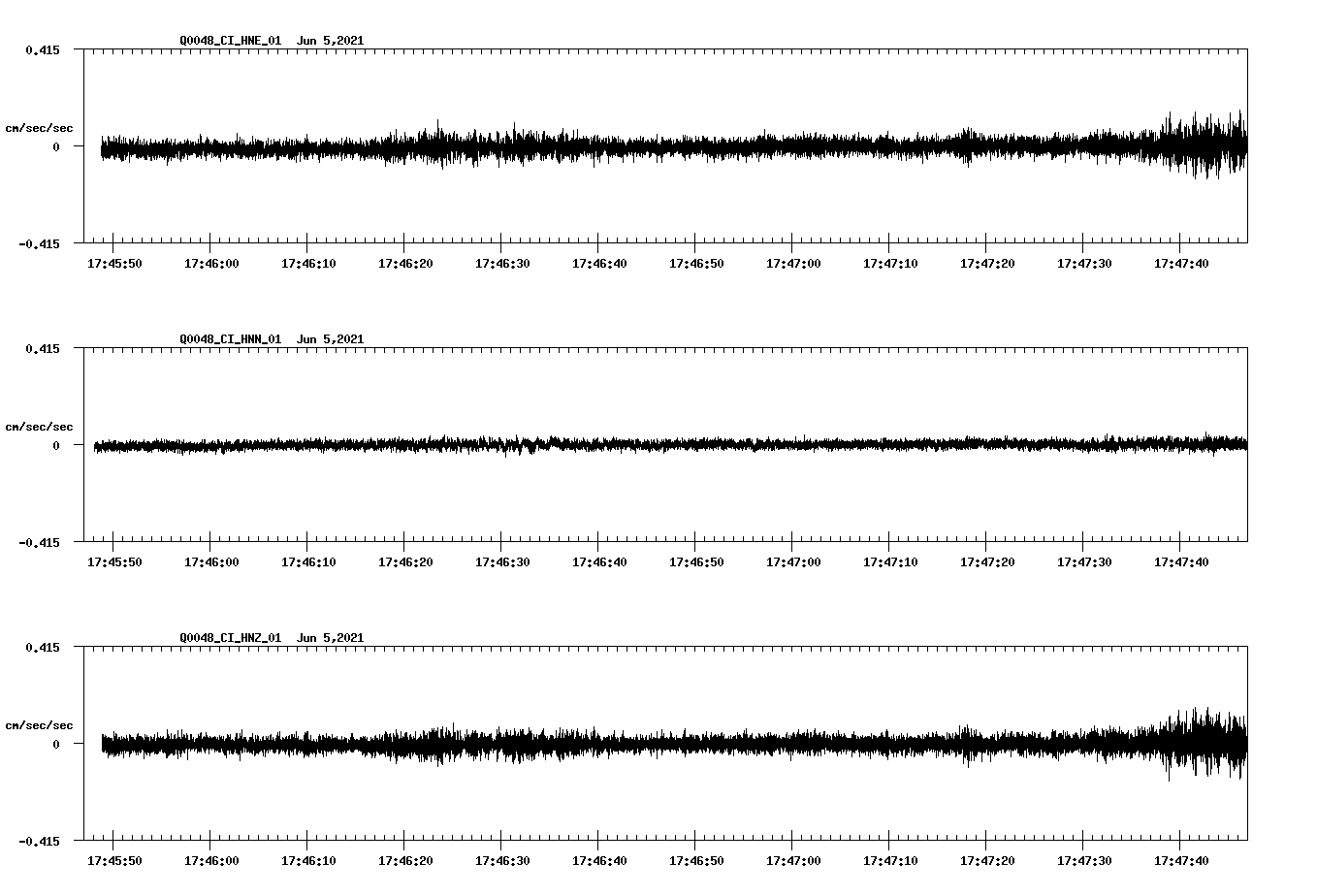Click the cm/sec/sec unit label of HNE plot
Image resolution: width=1317 pixels, height=896 pixels.
39,128
